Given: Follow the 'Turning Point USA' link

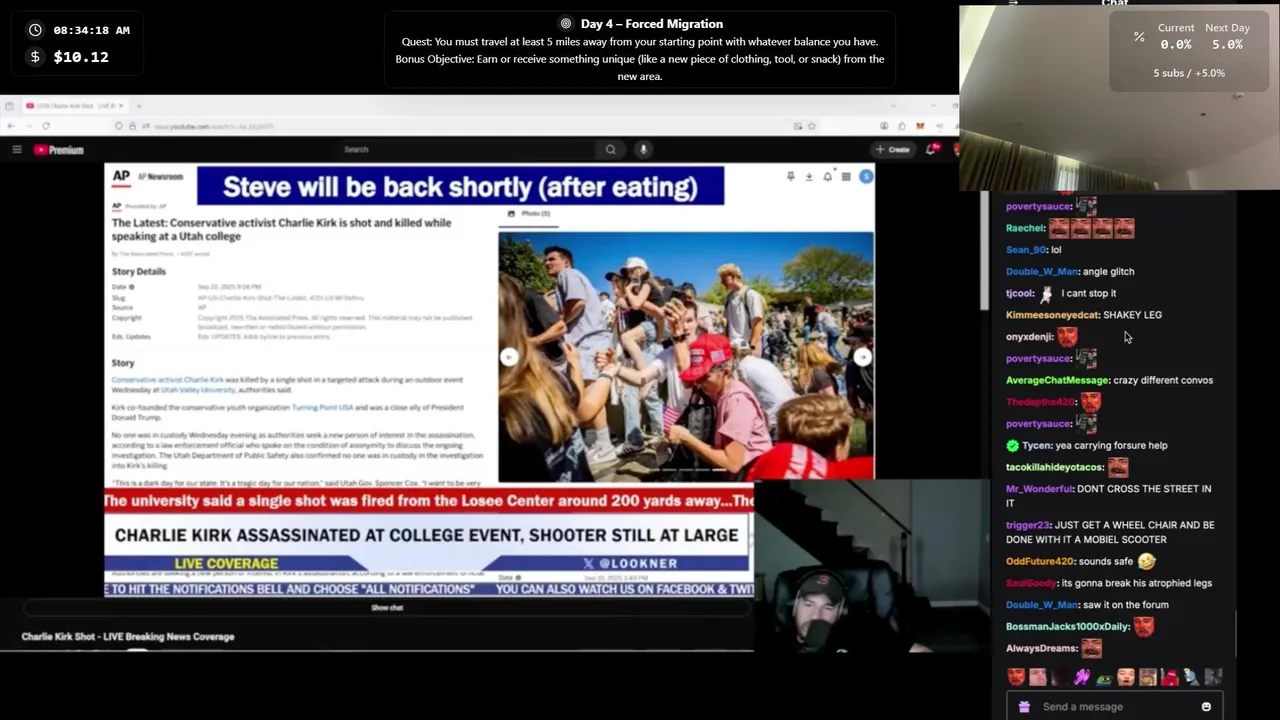Looking at the screenshot, I should click(322, 408).
